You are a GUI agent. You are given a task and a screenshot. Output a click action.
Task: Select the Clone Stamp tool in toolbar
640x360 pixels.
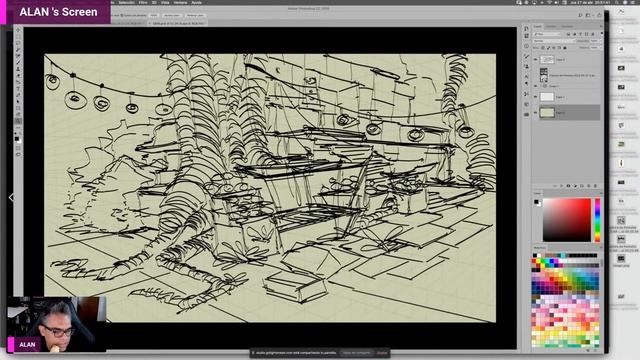pos(18,69)
